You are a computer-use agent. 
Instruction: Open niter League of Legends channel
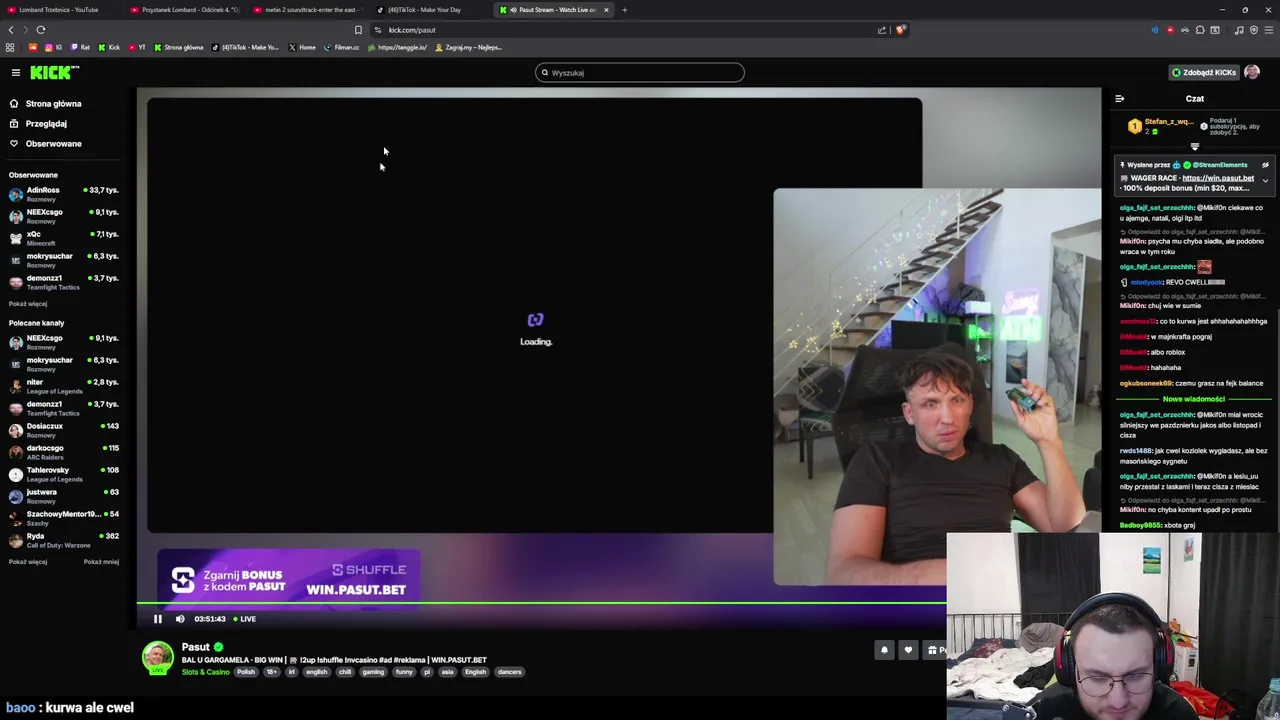[64, 386]
